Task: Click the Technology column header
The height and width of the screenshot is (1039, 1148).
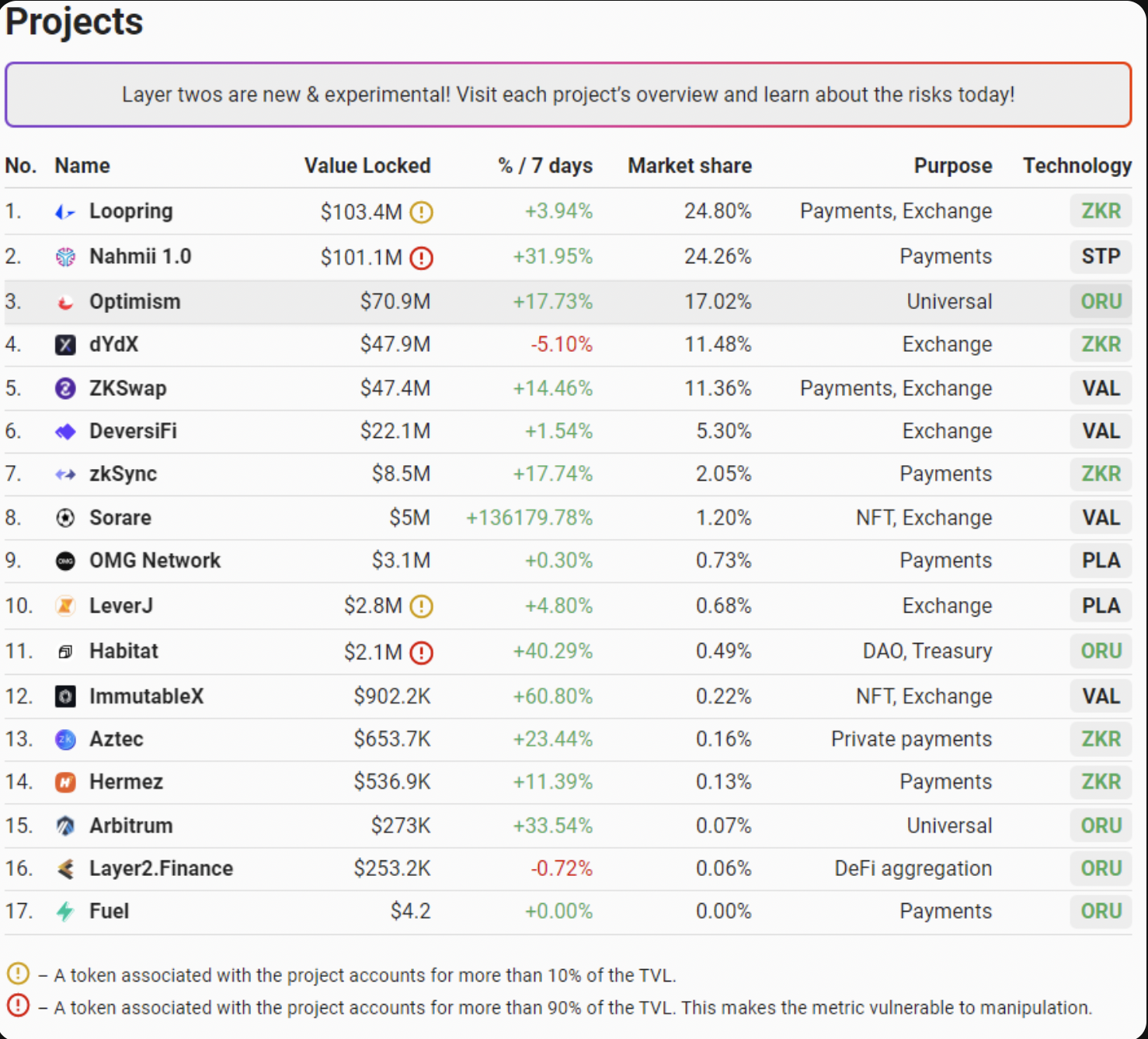Action: 1077,165
